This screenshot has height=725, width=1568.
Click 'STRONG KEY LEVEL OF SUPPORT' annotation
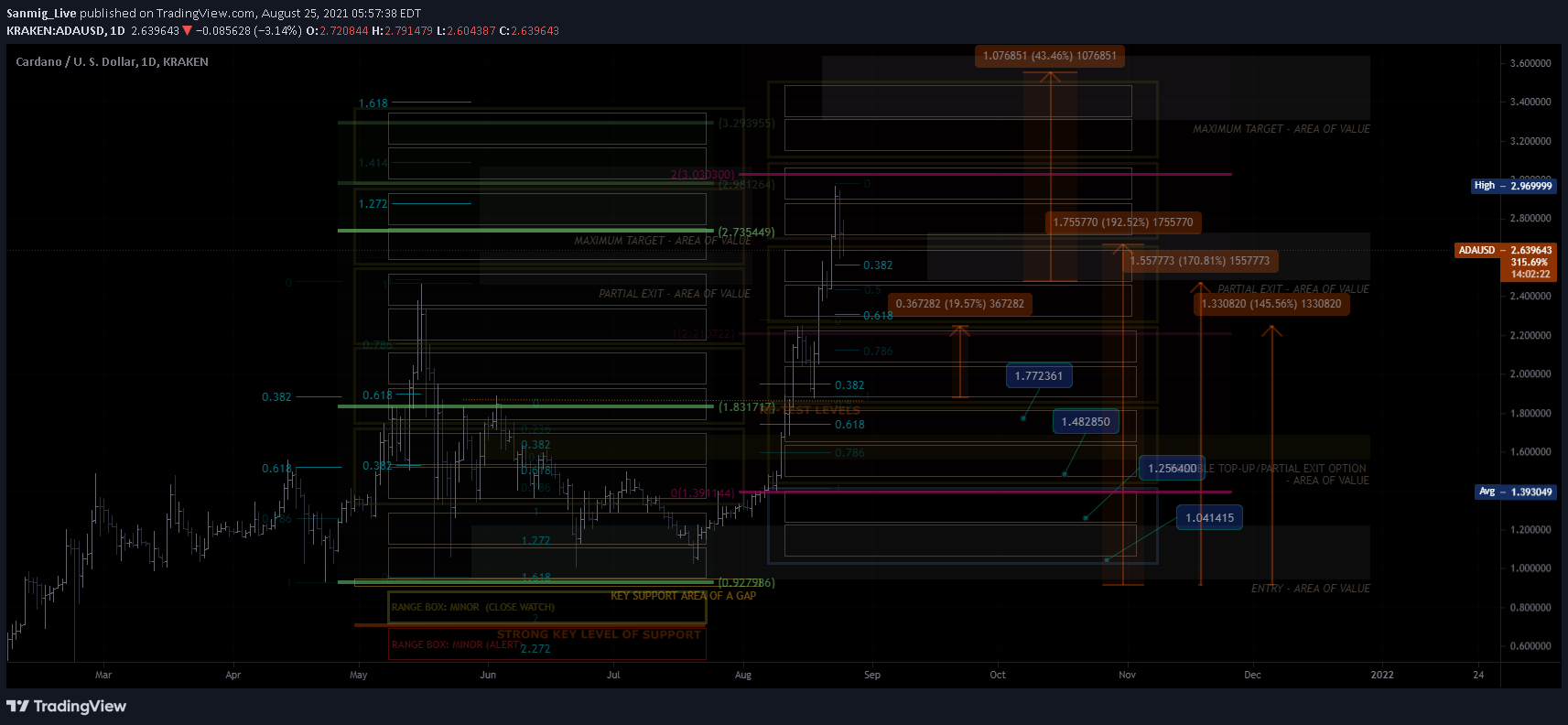click(599, 634)
